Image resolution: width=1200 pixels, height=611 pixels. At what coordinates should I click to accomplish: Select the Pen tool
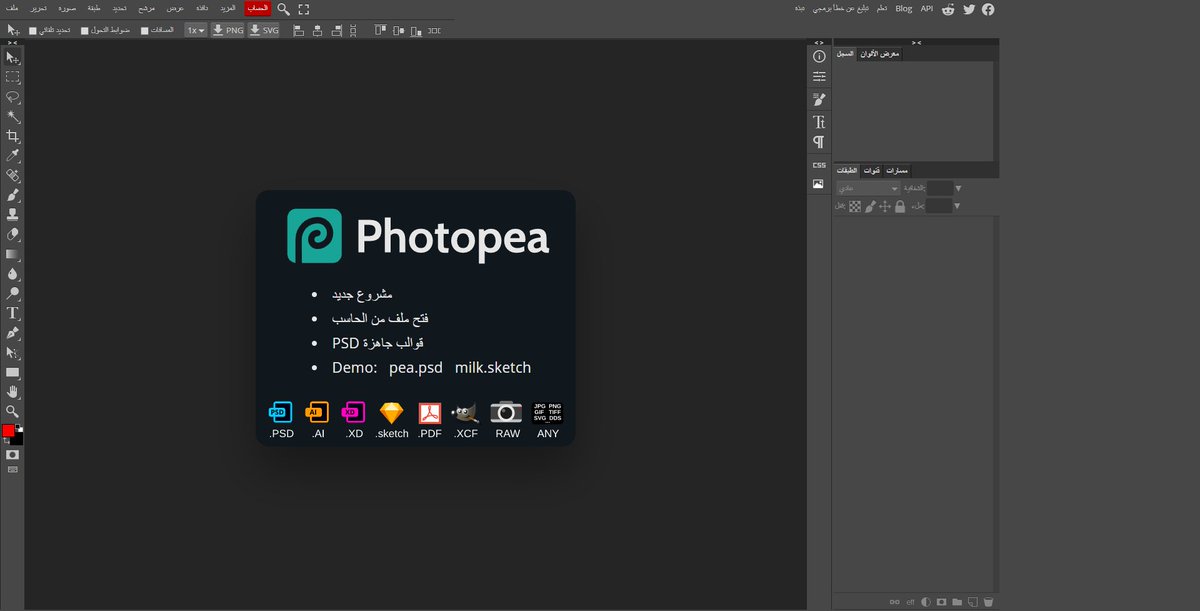point(13,332)
